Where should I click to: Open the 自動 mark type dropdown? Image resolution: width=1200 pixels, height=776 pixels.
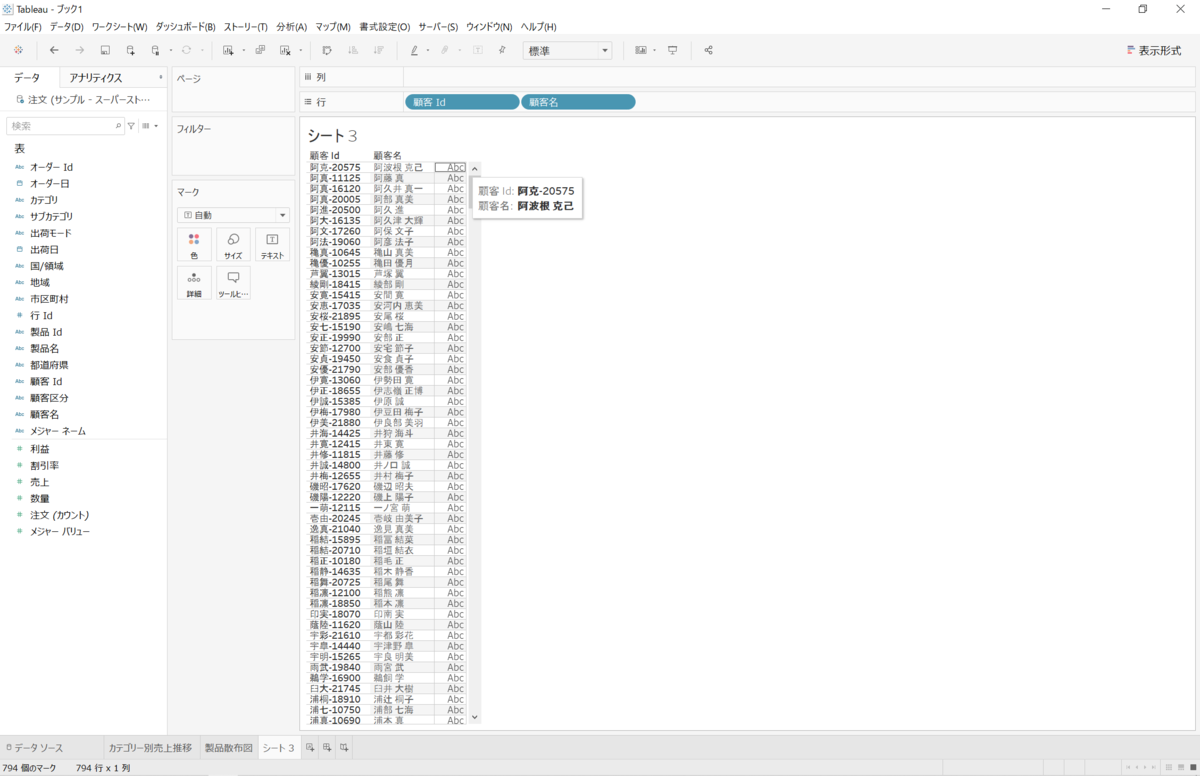pos(233,215)
